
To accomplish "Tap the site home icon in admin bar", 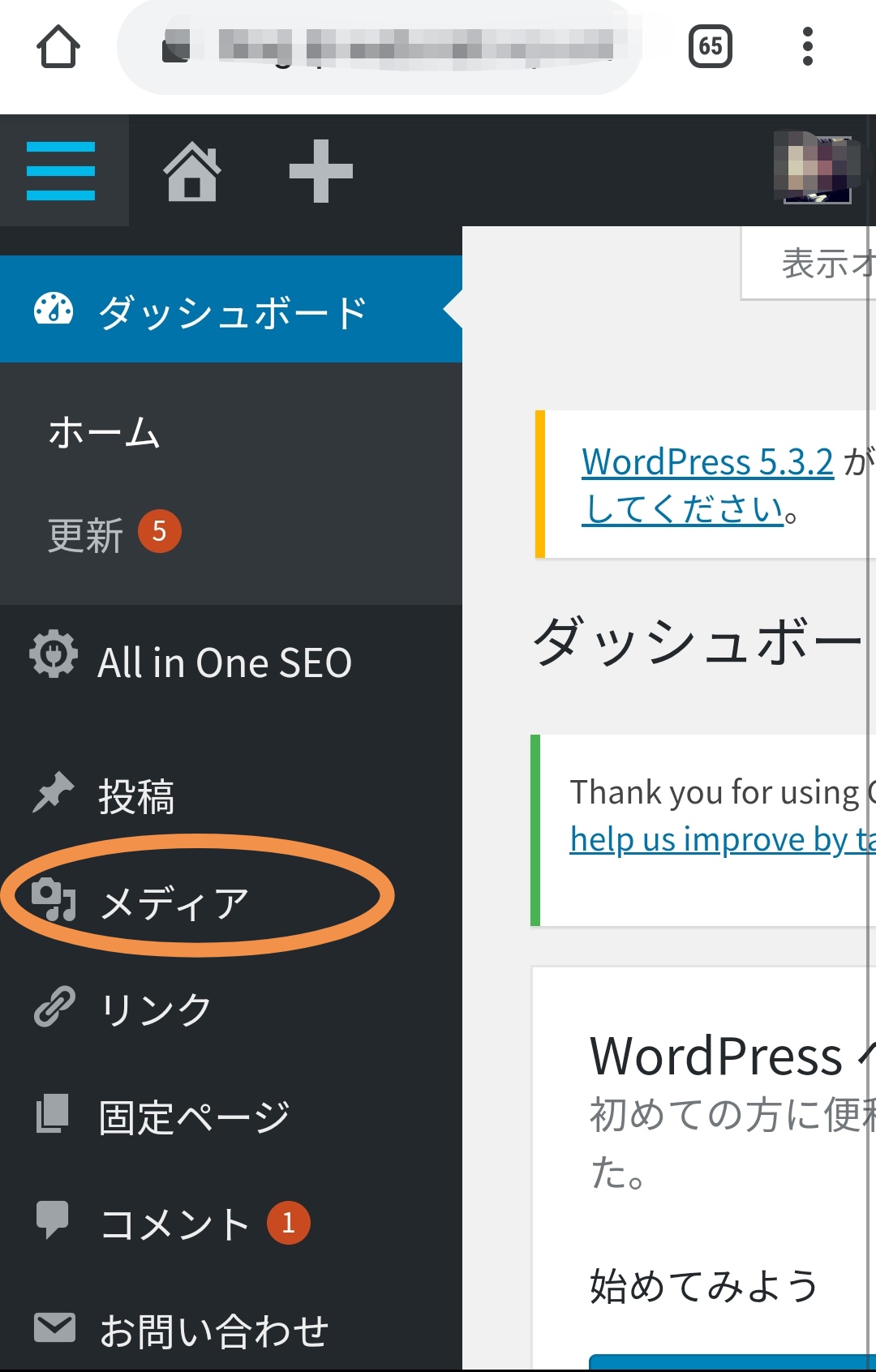I will click(192, 171).
